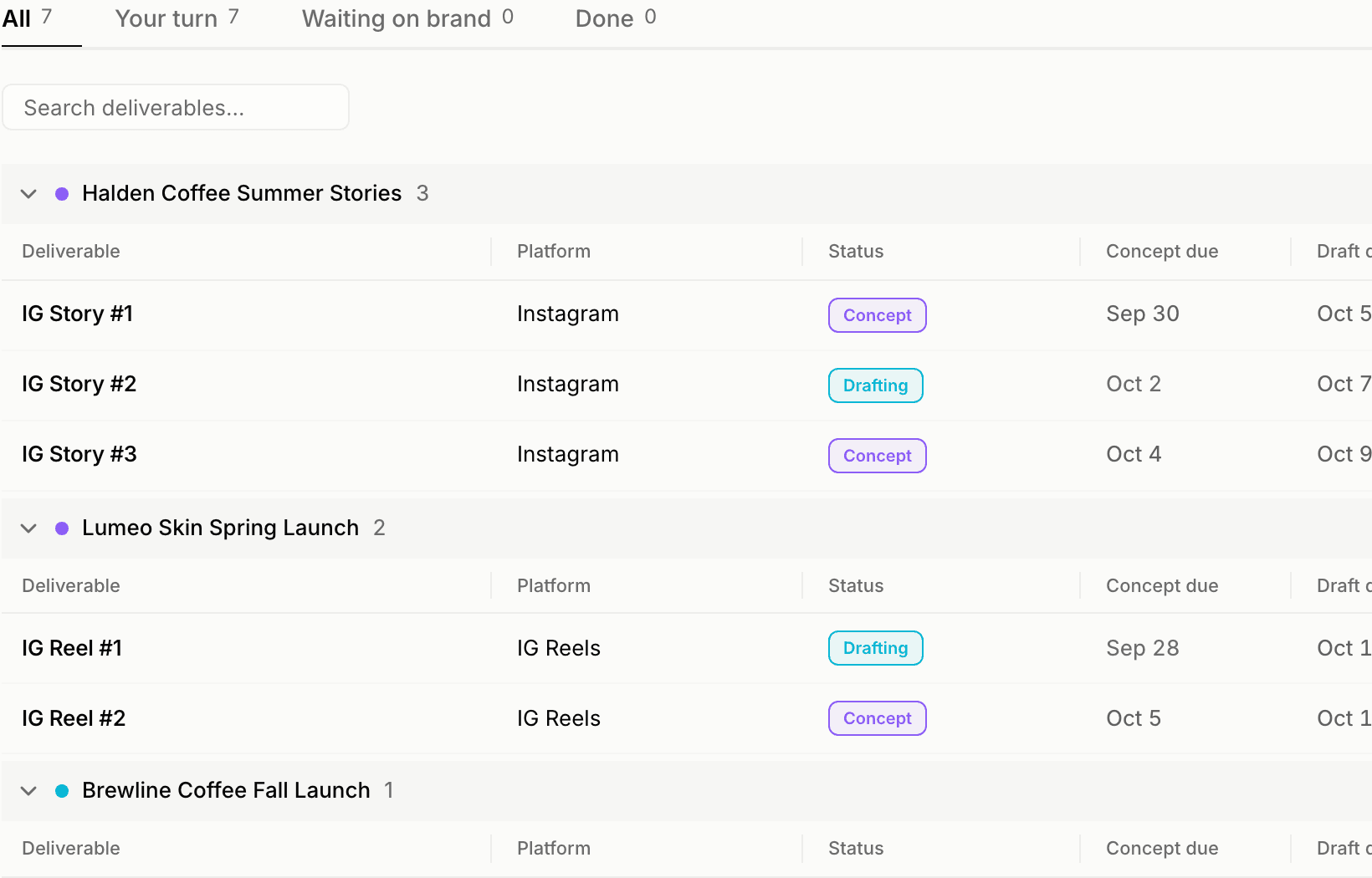
Task: Open the IG Reel #2 deliverable
Action: click(74, 718)
